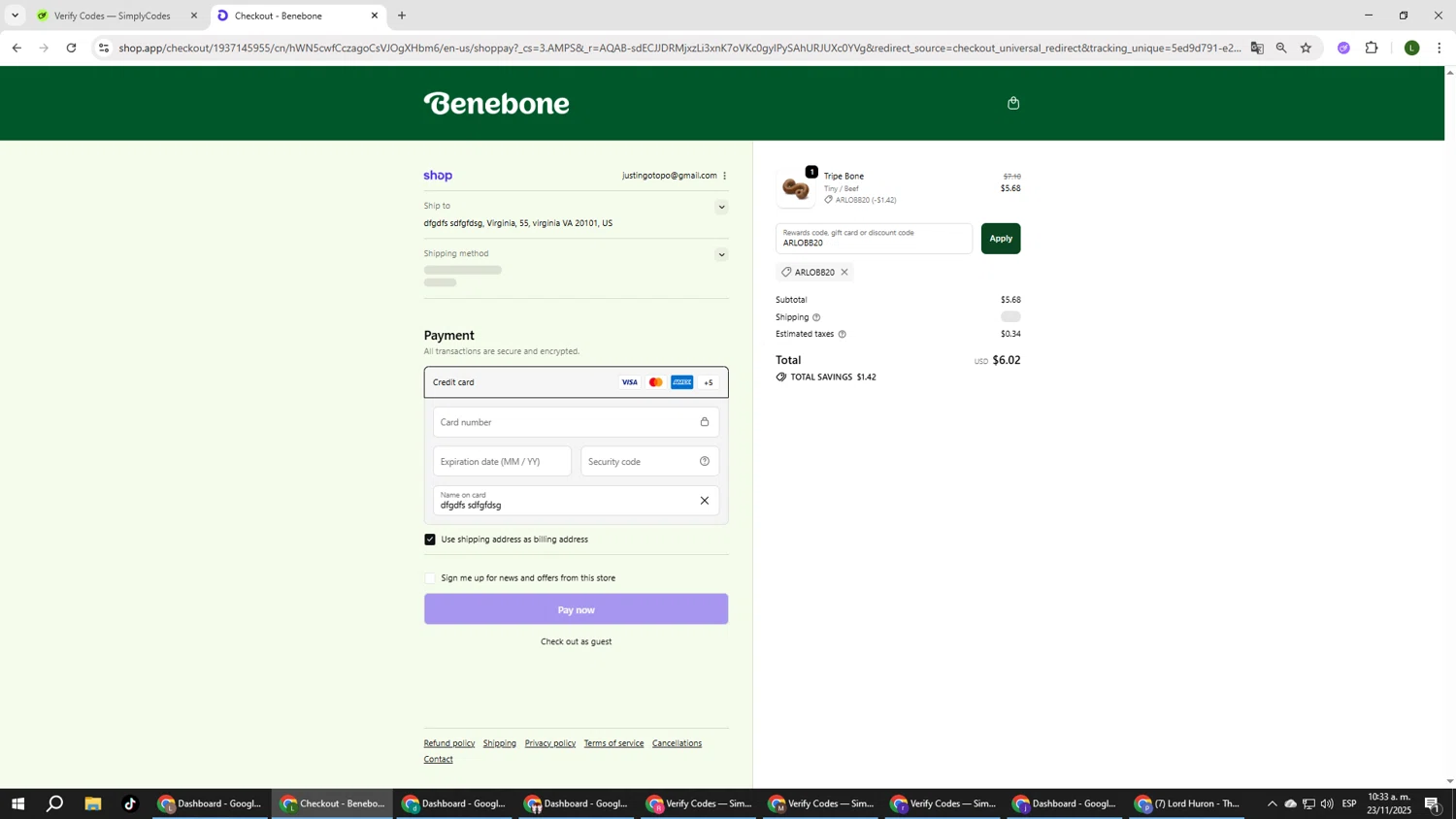Click the Shop Pay logo
The width and height of the screenshot is (1456, 819).
coord(438,176)
